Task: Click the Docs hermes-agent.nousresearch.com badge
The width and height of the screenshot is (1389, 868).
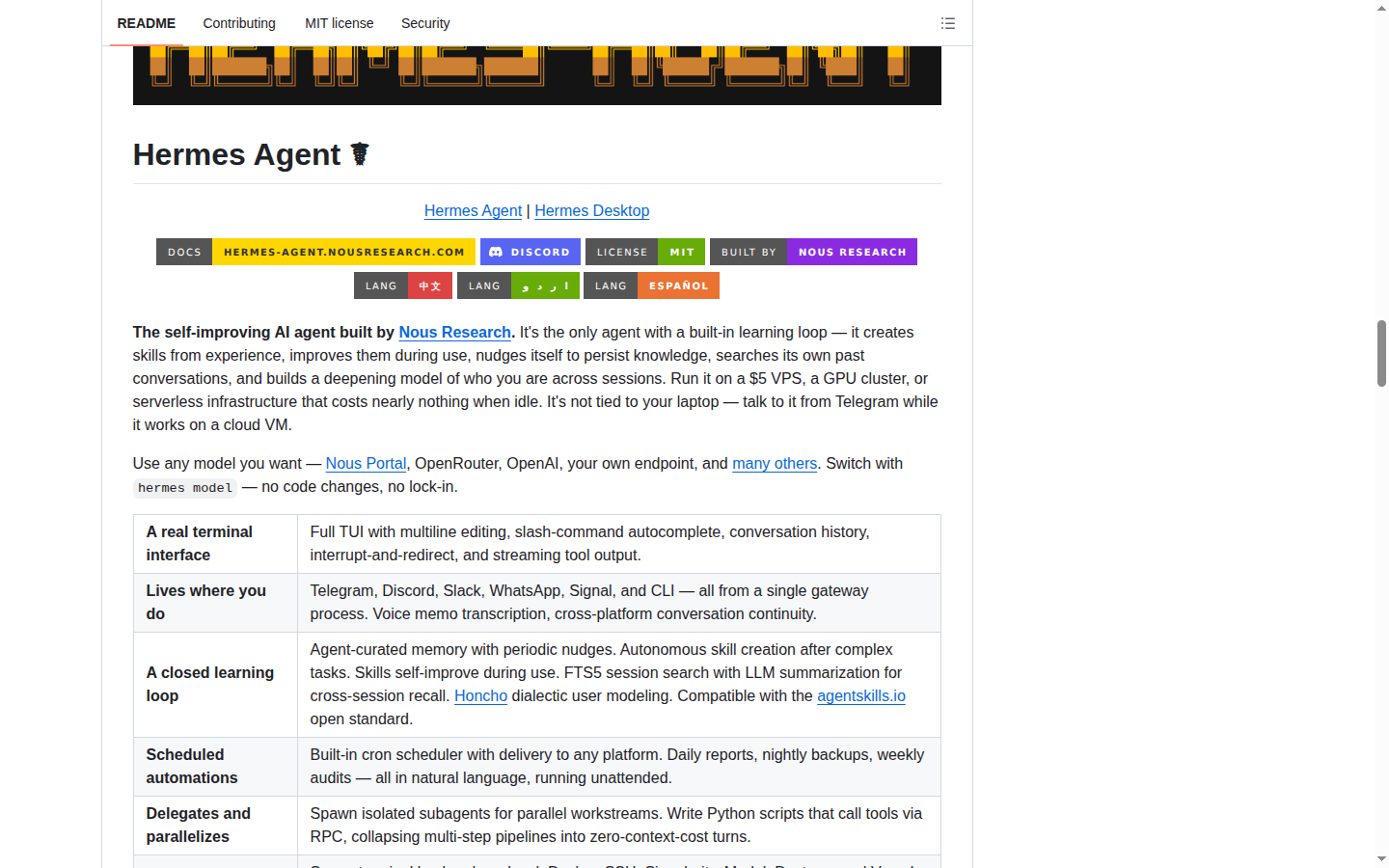Action: [315, 252]
